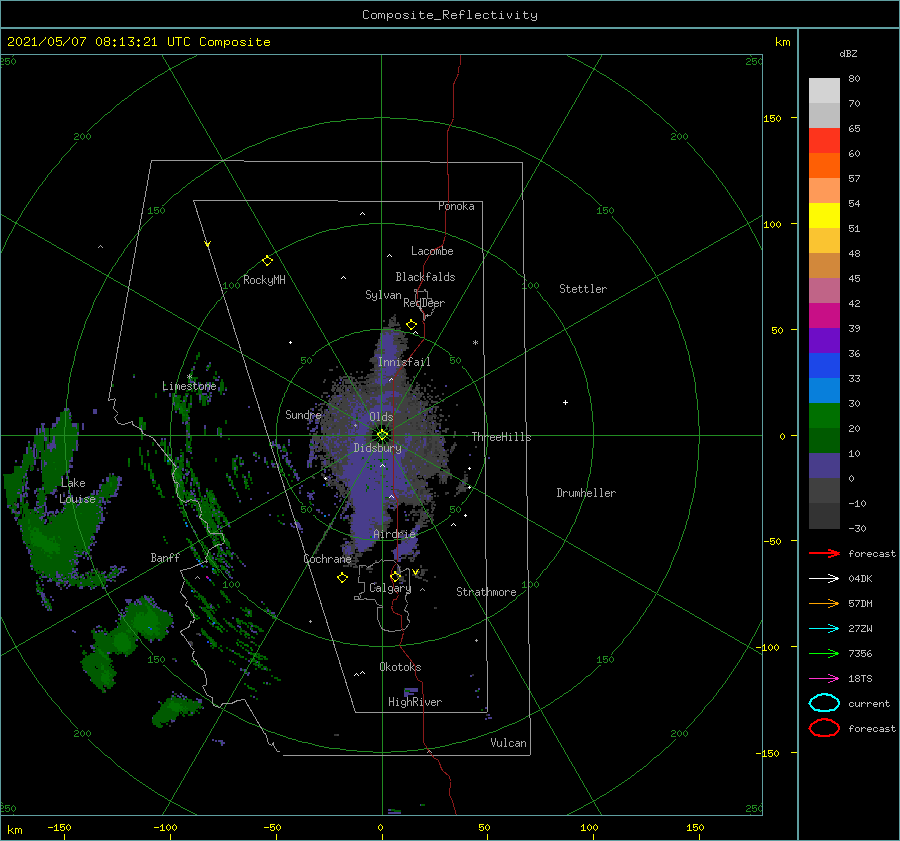Click the slate purple 10 dBZ swatch

point(824,466)
